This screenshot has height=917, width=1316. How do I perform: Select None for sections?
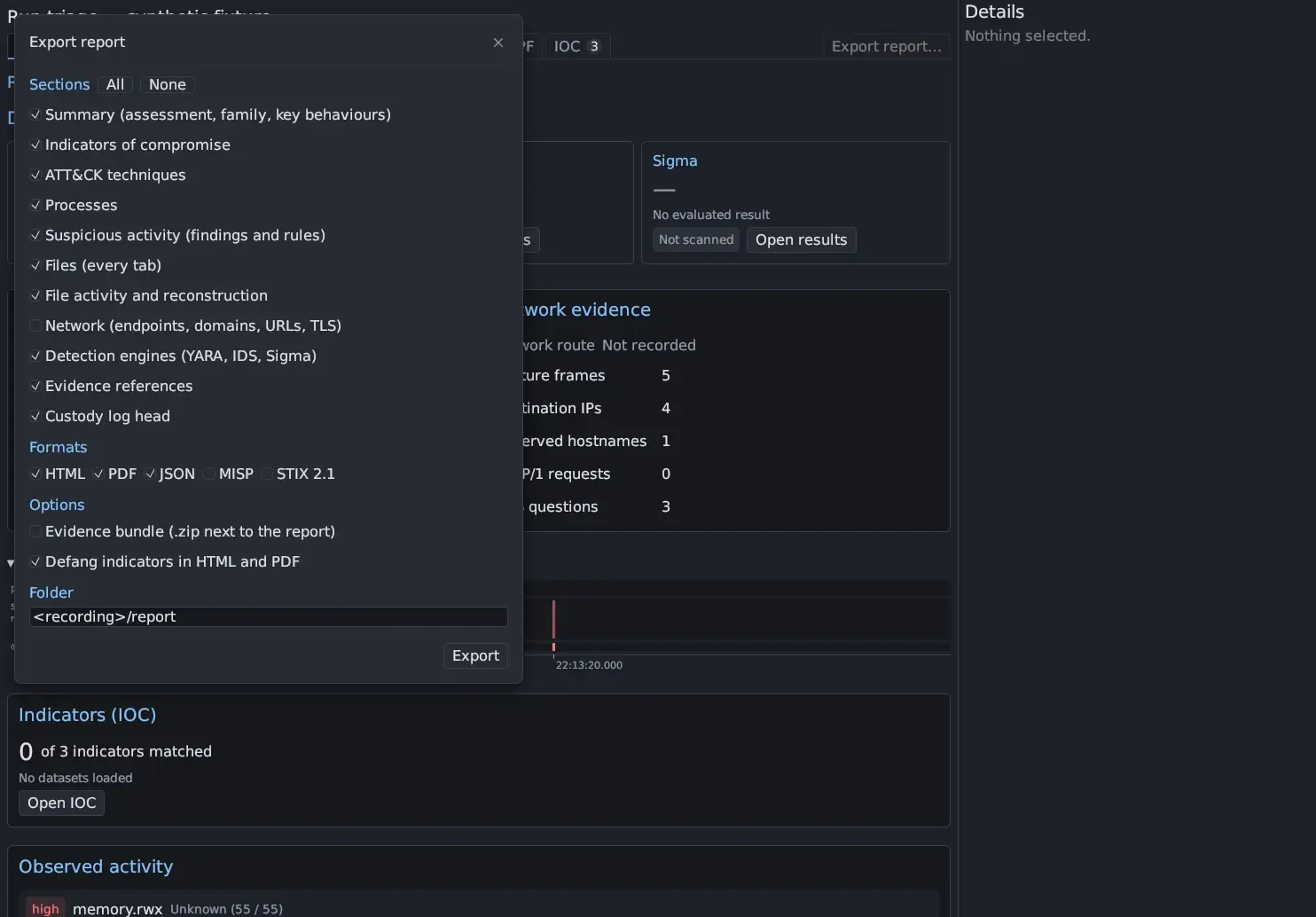click(168, 84)
